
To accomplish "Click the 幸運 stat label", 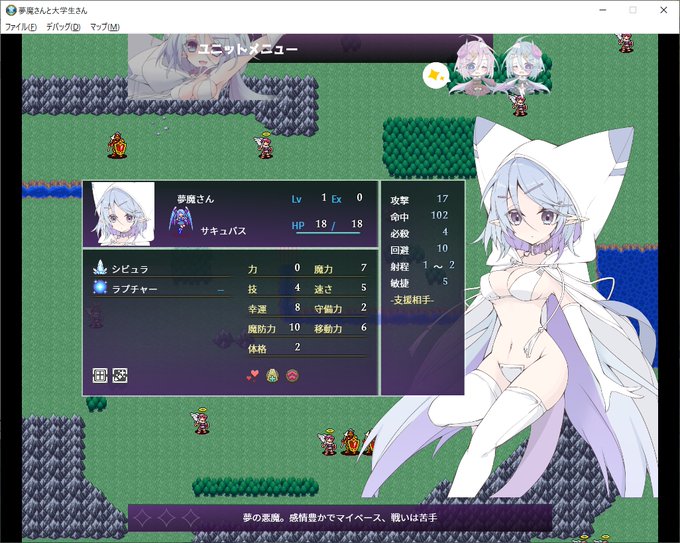I will (x=258, y=309).
